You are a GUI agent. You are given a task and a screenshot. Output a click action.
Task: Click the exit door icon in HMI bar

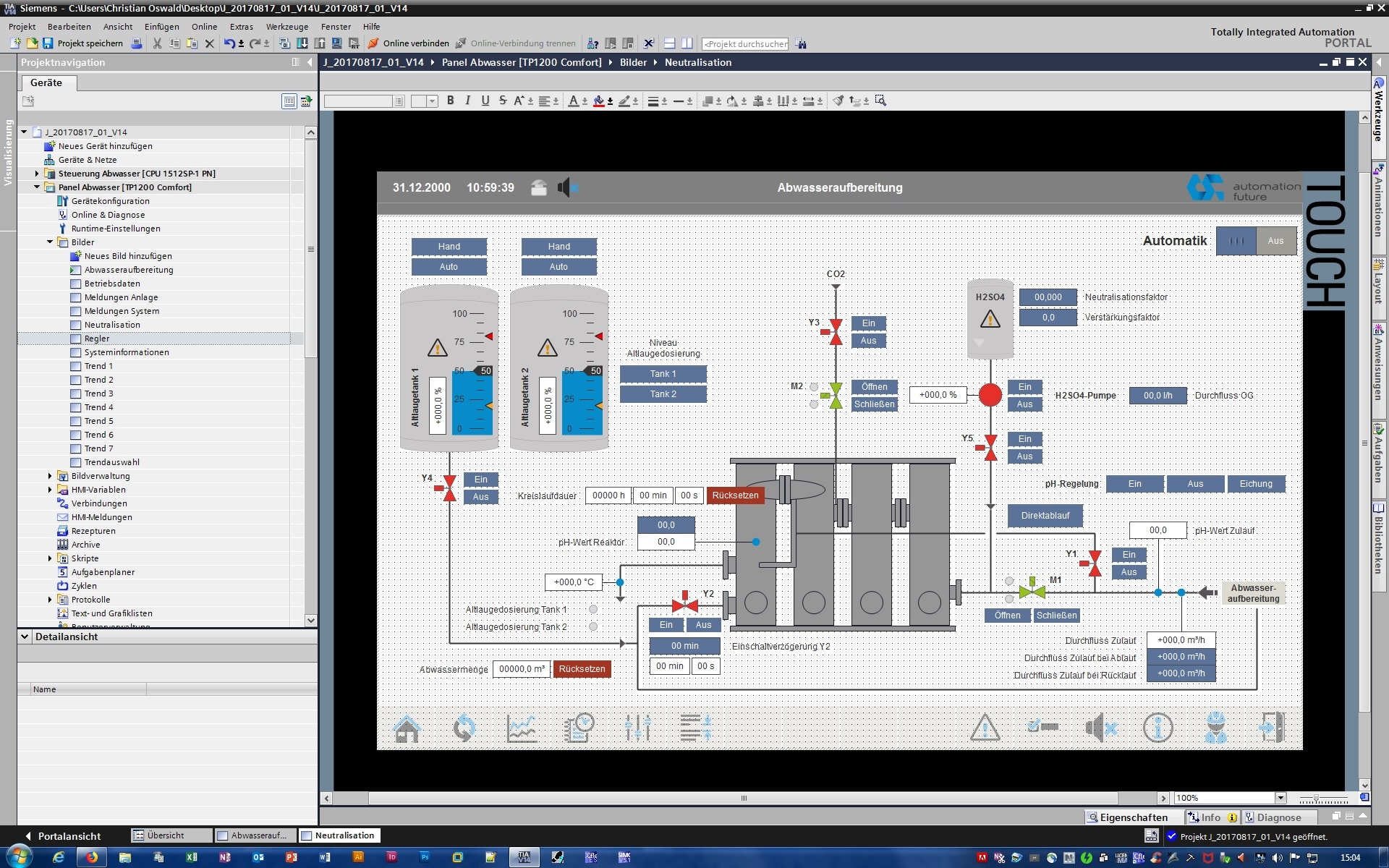tap(1273, 728)
